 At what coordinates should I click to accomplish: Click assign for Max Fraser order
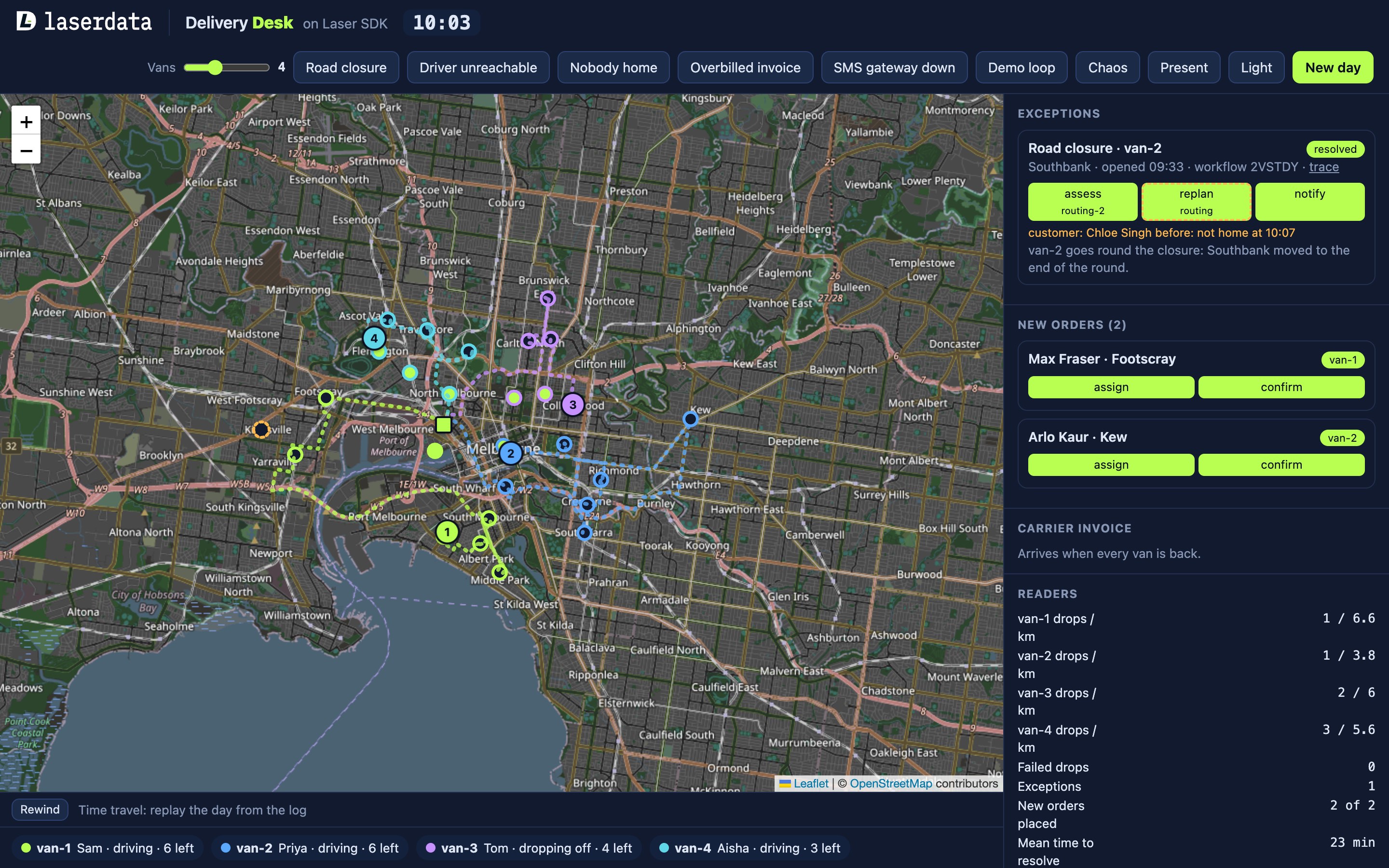[1111, 387]
